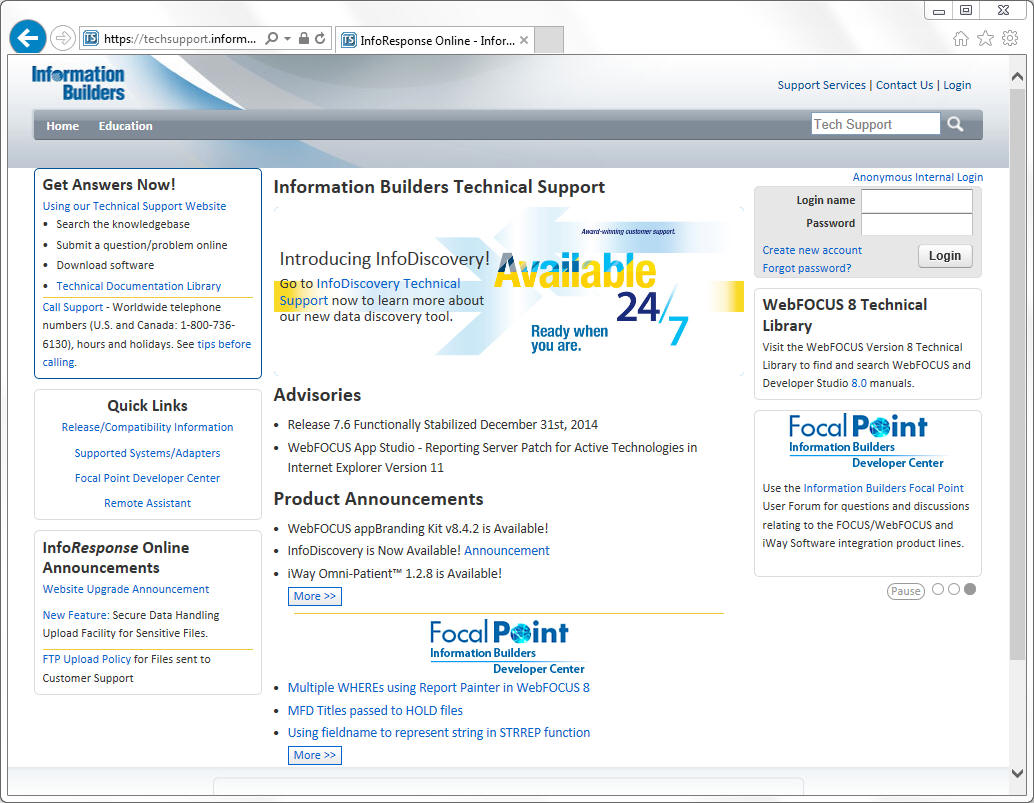Open the Call Support link

(x=73, y=307)
